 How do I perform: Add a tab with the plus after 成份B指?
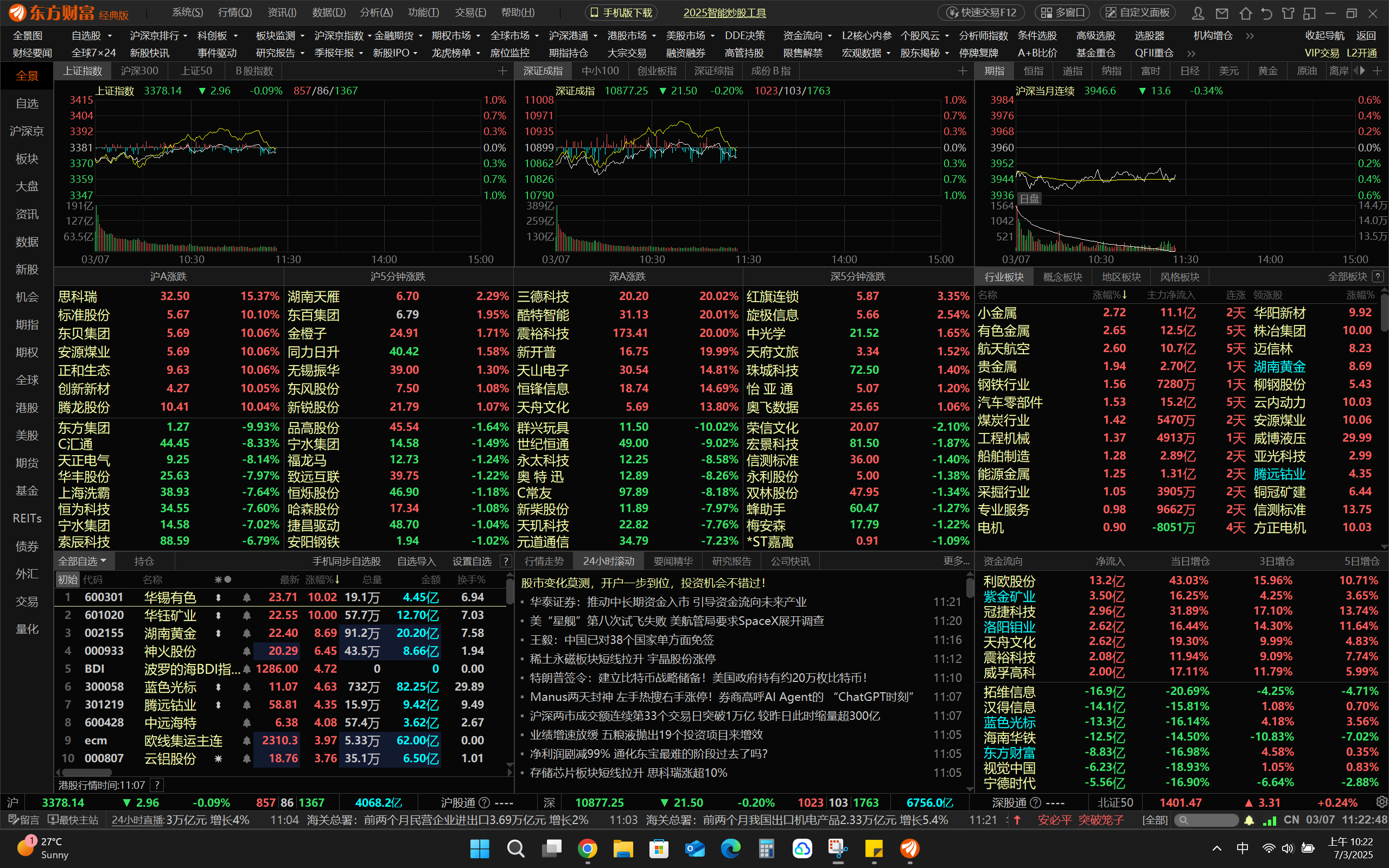click(x=963, y=71)
